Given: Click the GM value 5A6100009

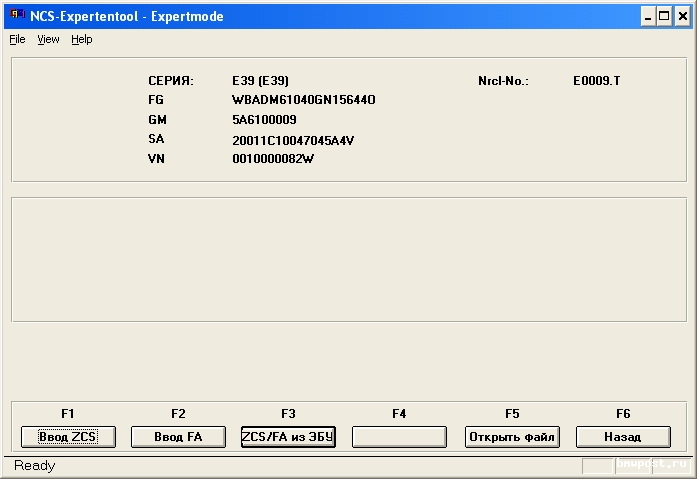Looking at the screenshot, I should click(x=264, y=120).
